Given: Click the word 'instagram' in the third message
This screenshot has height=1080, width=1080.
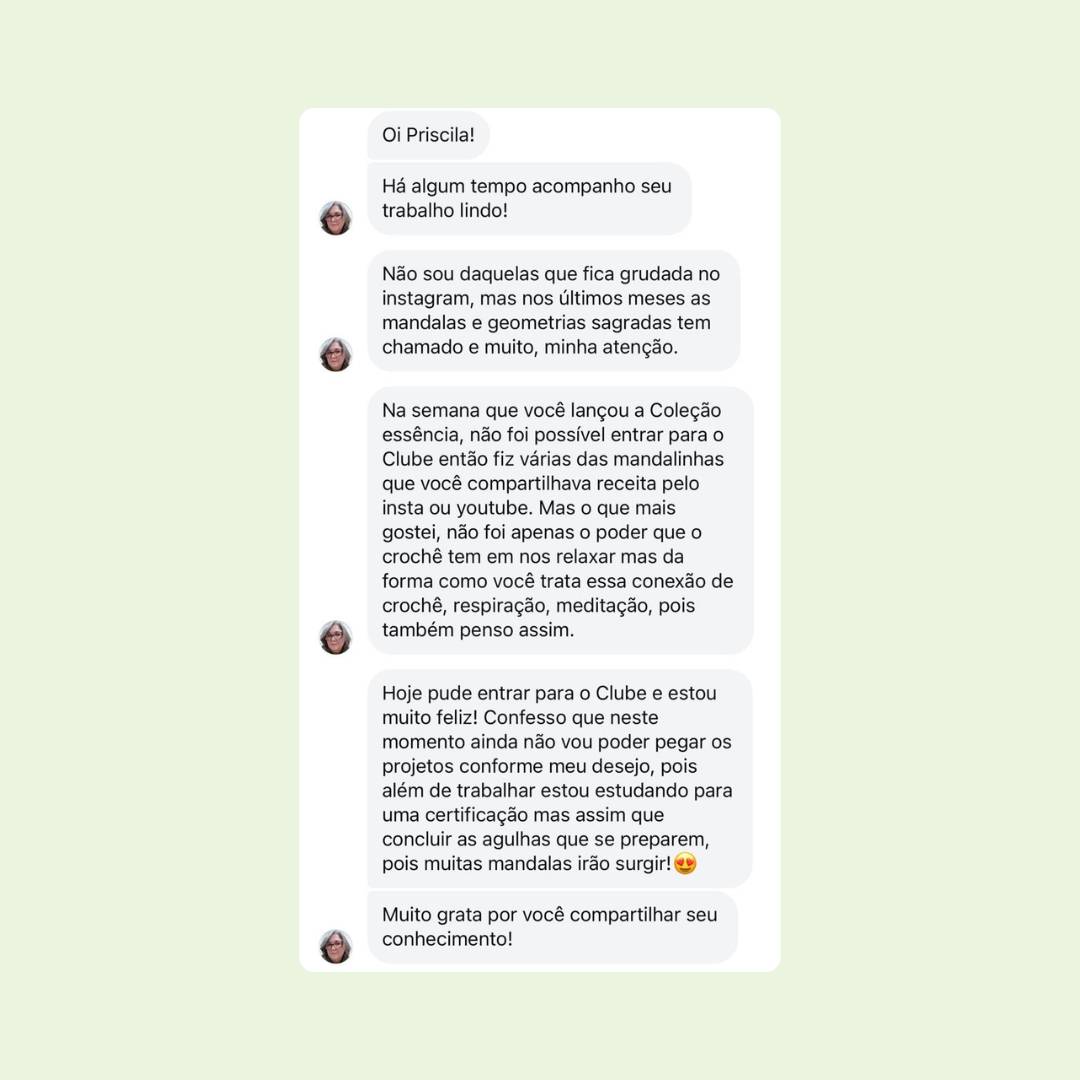Looking at the screenshot, I should 426,299.
